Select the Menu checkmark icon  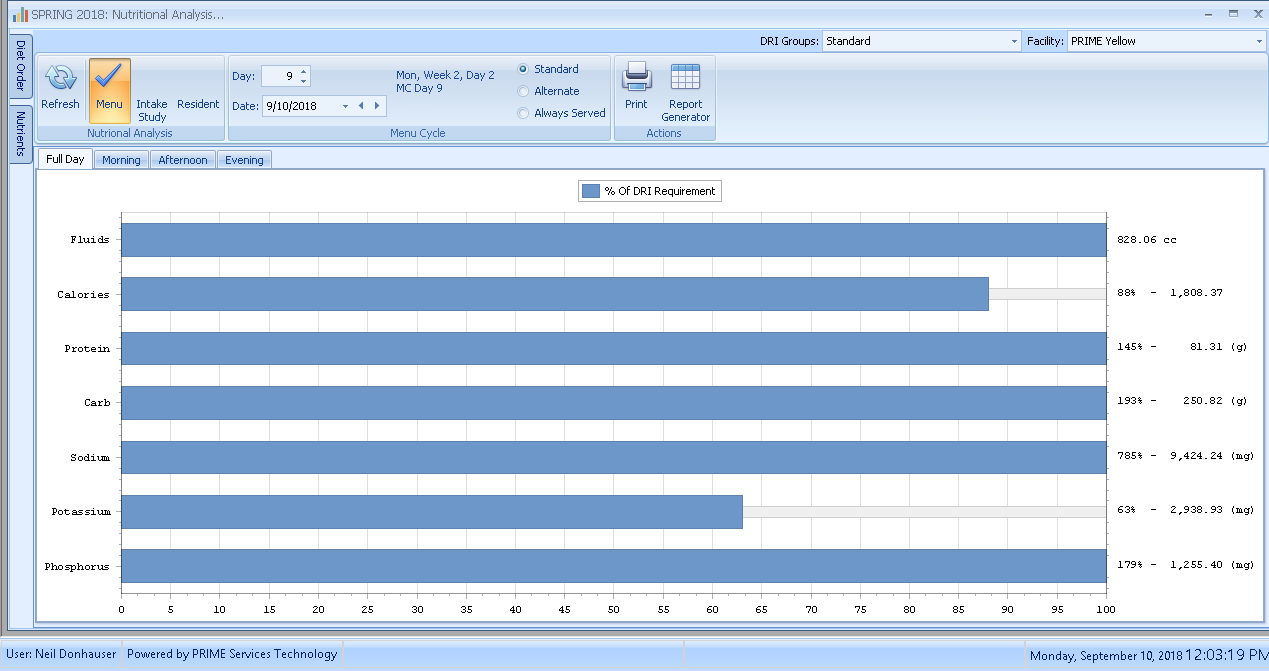click(109, 78)
